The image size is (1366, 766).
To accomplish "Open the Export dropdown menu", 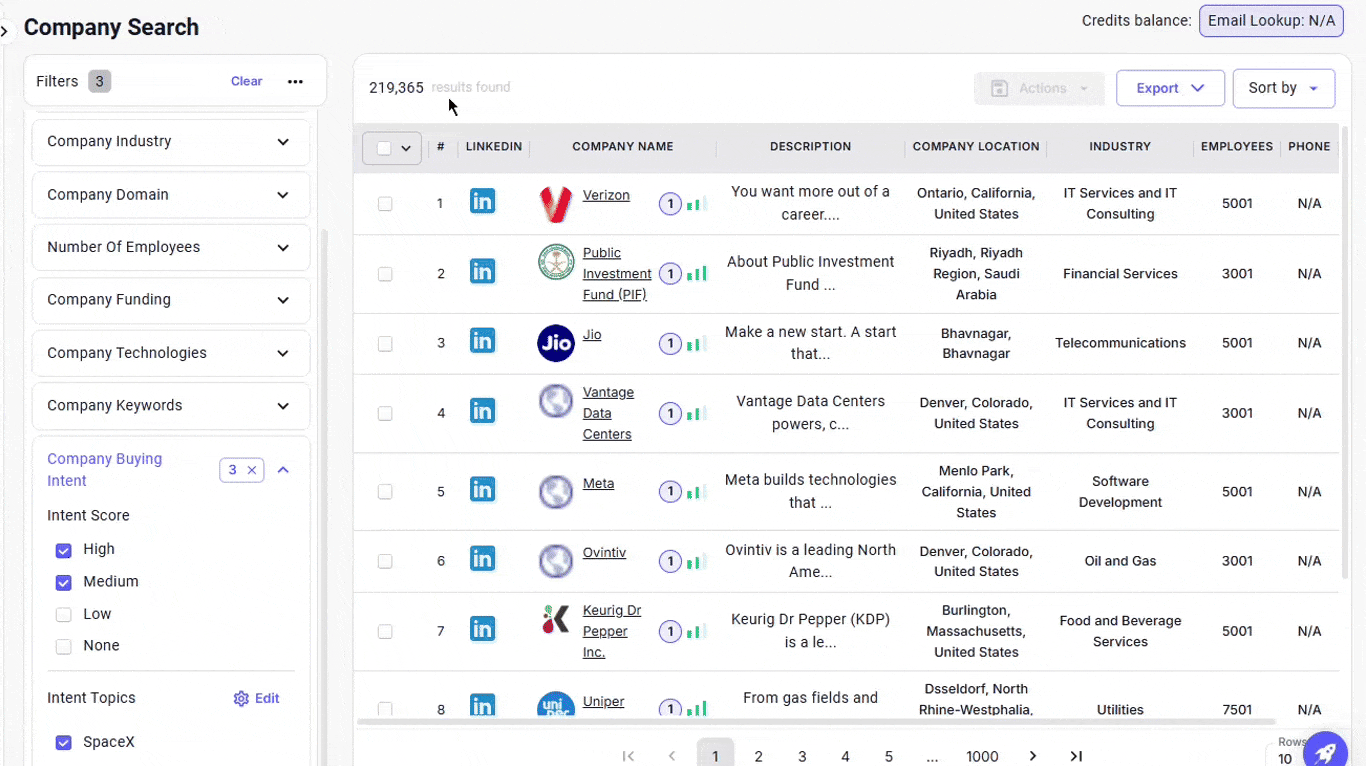I will (x=1169, y=88).
